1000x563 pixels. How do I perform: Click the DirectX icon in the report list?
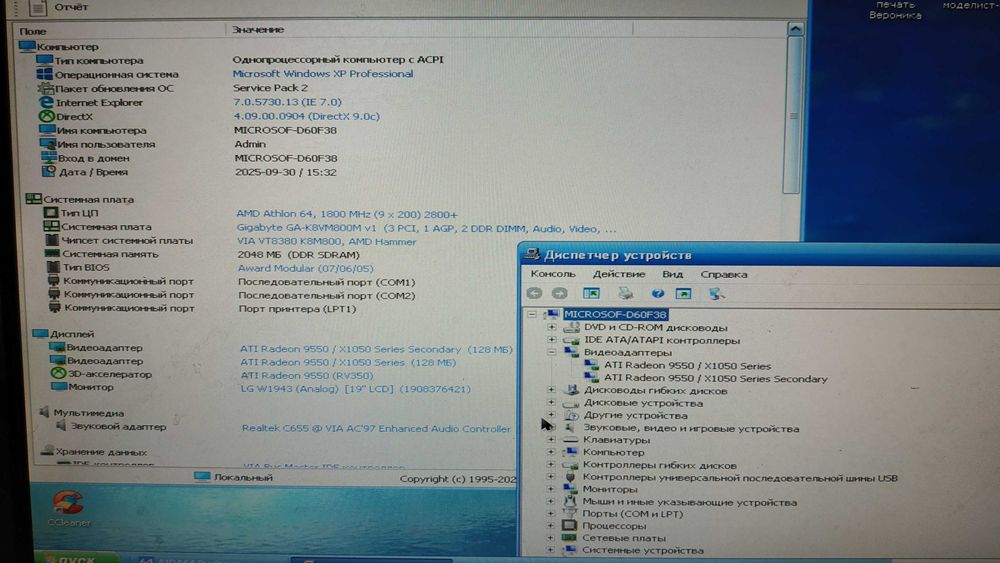(47, 117)
